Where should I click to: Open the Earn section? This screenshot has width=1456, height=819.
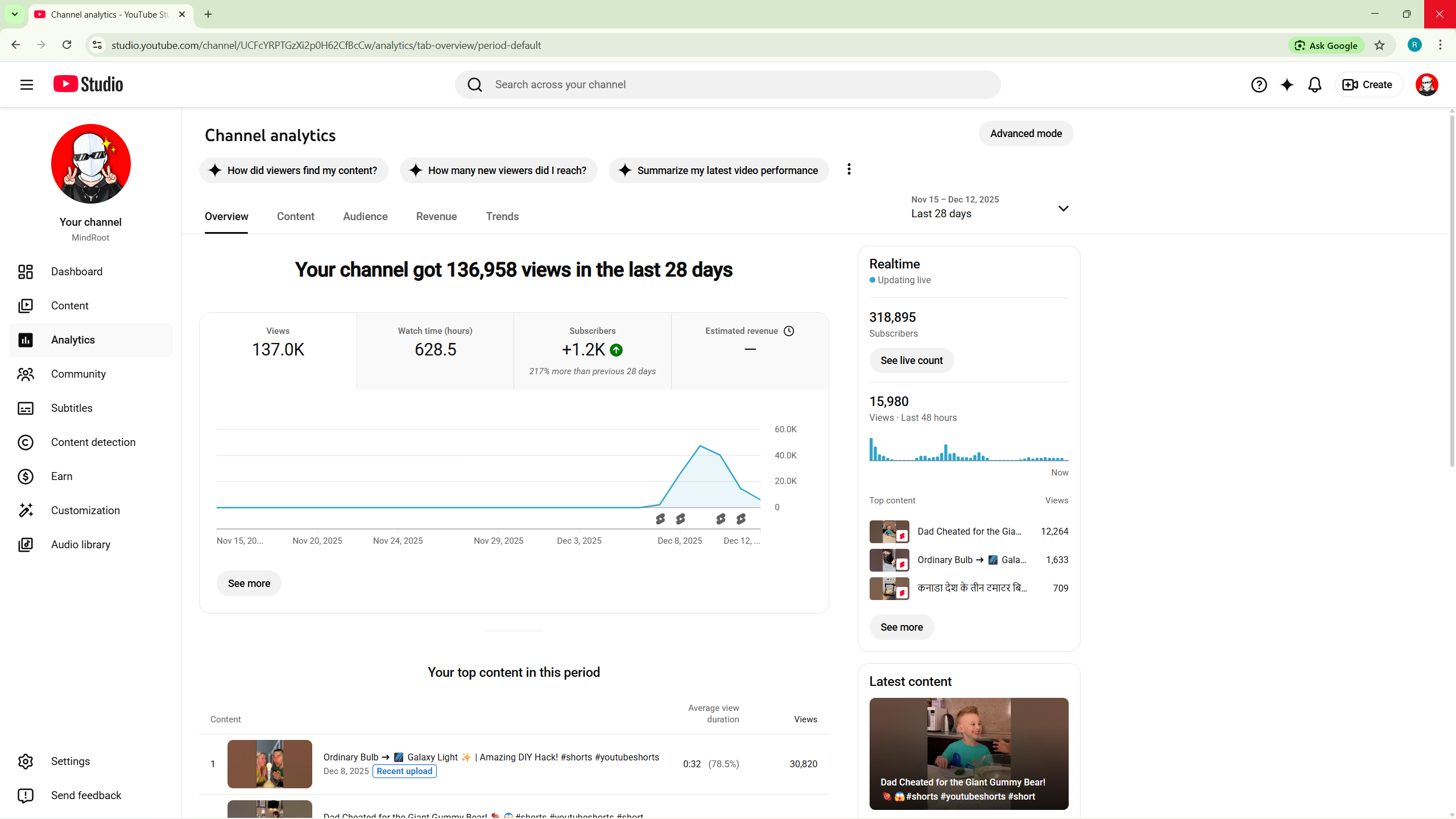61,477
